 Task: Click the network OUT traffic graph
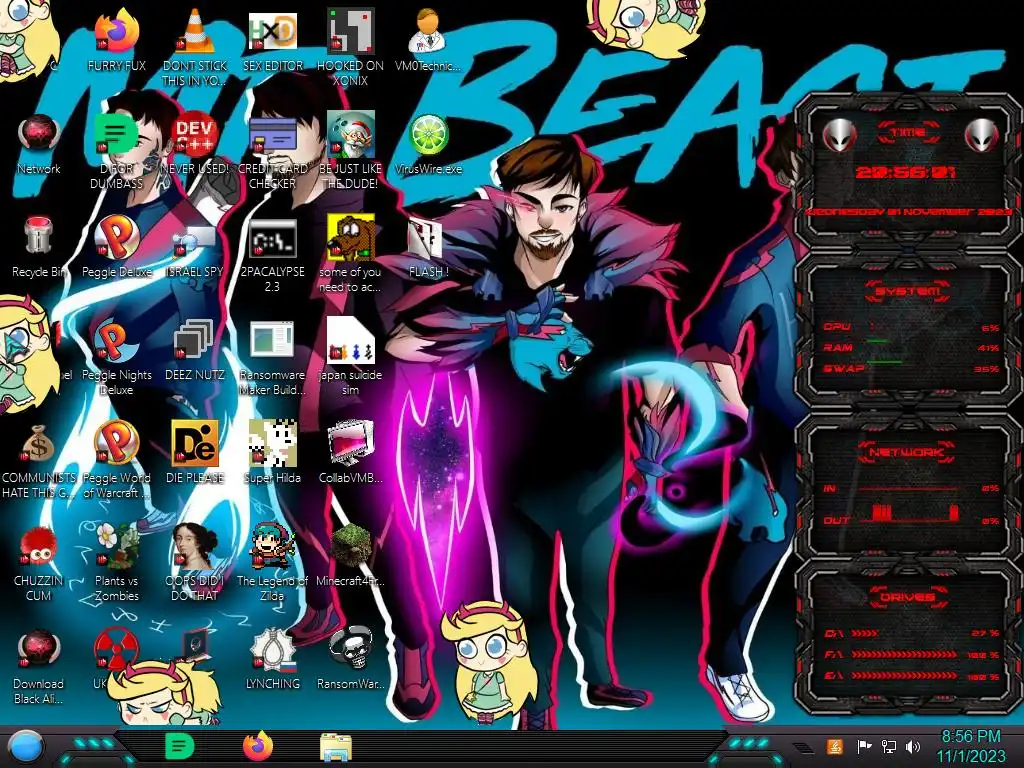point(909,513)
